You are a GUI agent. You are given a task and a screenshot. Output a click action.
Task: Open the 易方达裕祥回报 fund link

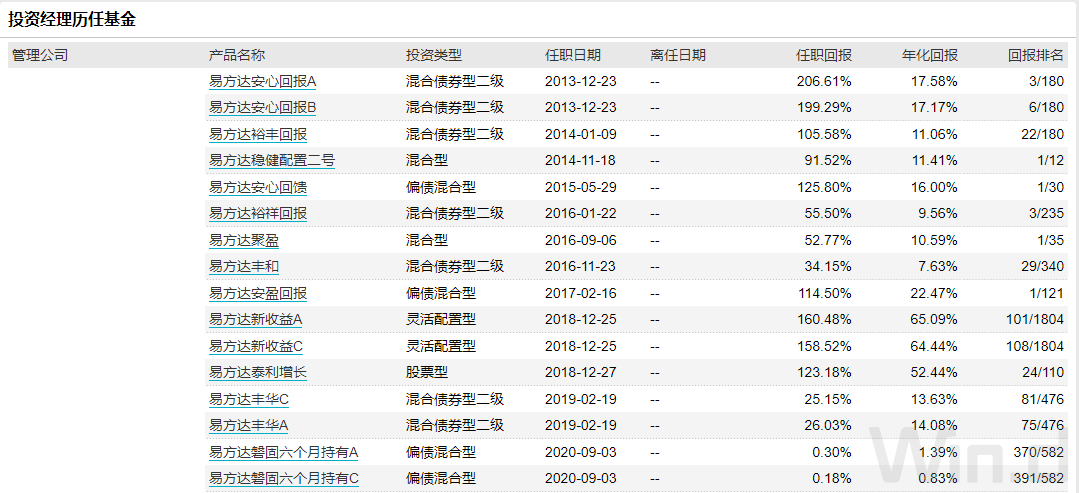tap(258, 213)
